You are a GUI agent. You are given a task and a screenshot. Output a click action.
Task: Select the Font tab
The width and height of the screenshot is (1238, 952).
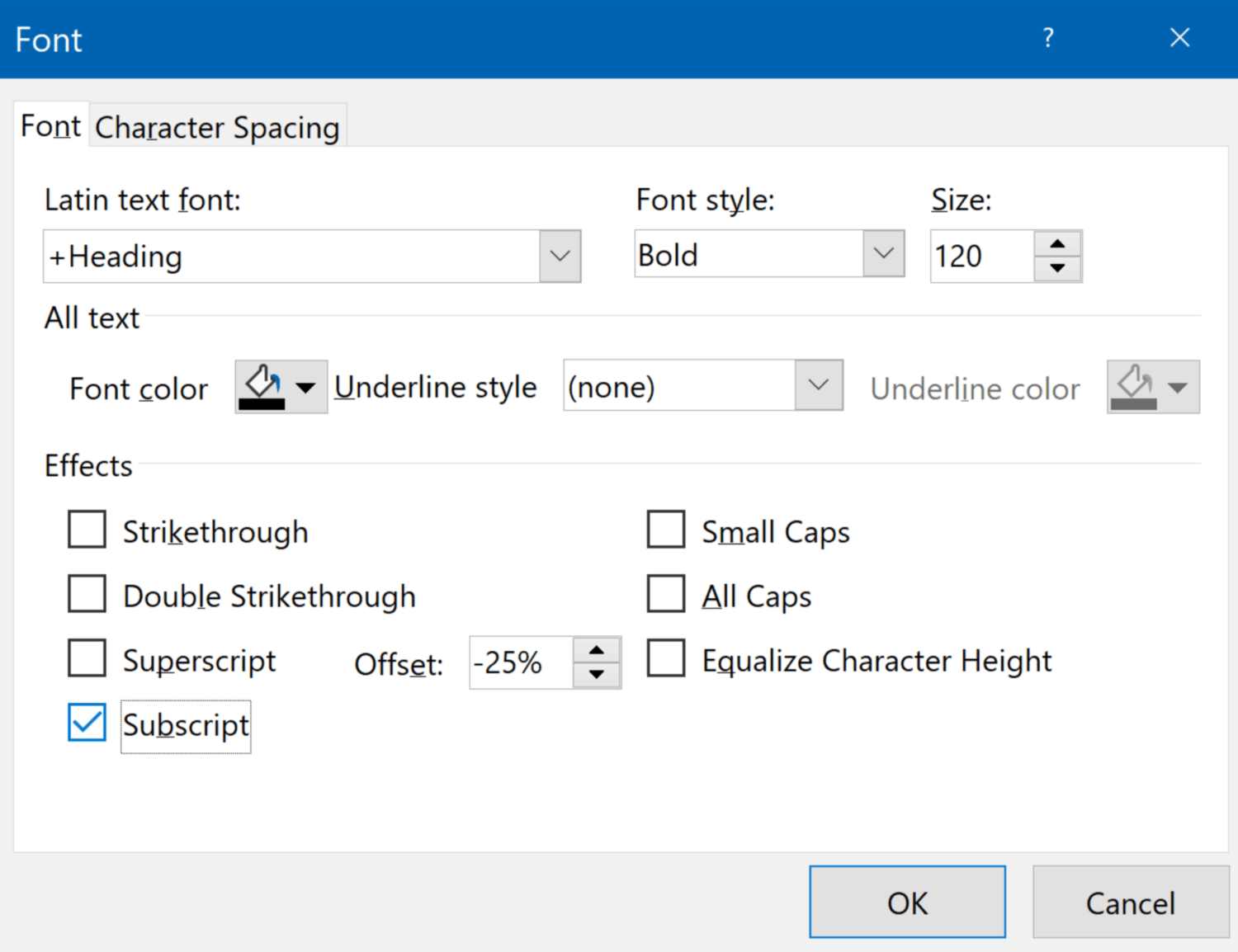click(50, 126)
